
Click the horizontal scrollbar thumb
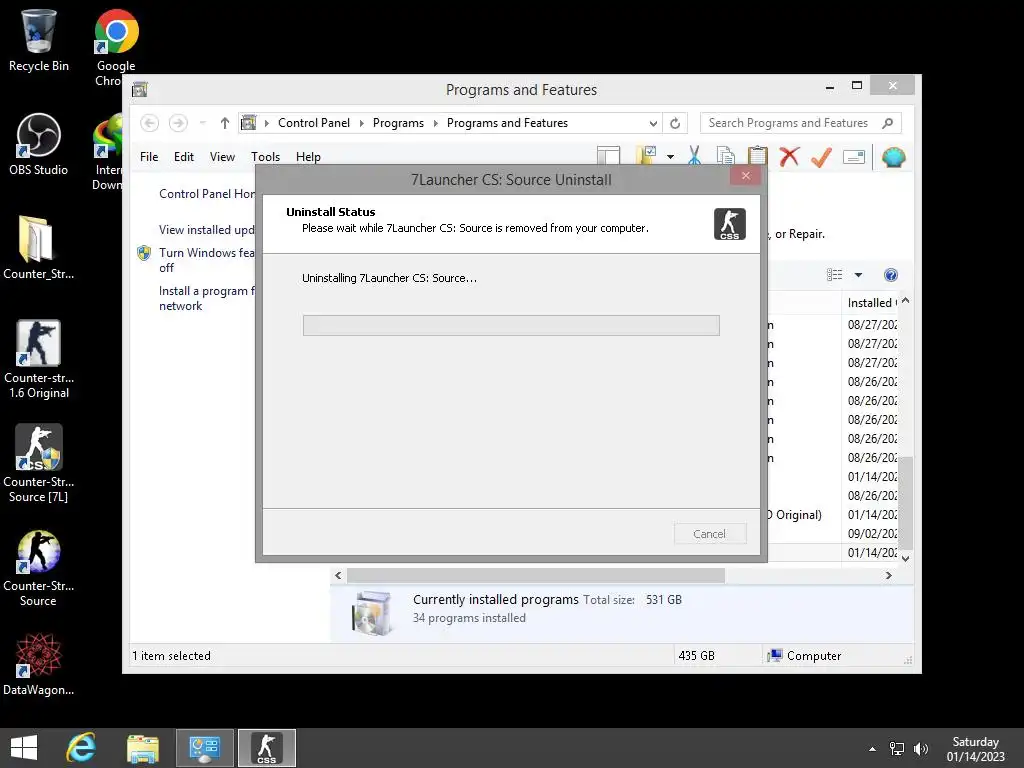coord(536,575)
